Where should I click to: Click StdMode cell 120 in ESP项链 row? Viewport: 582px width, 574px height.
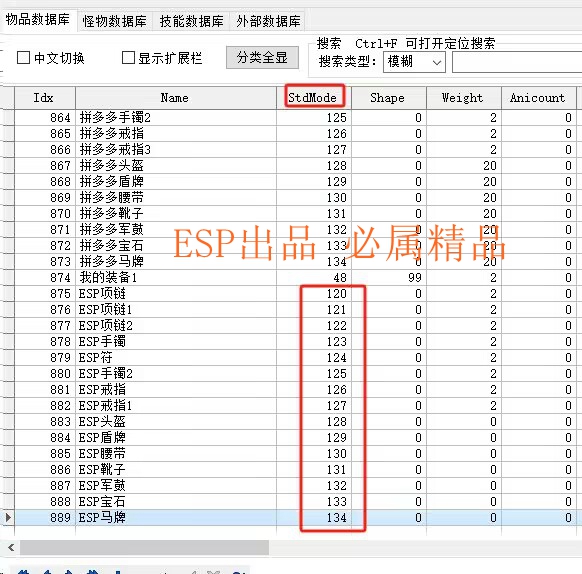click(x=314, y=294)
